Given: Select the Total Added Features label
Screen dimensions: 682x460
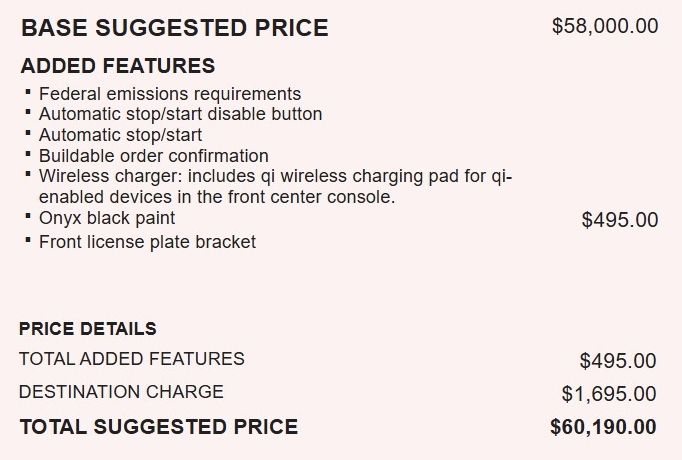Looking at the screenshot, I should pyautogui.click(x=132, y=359).
